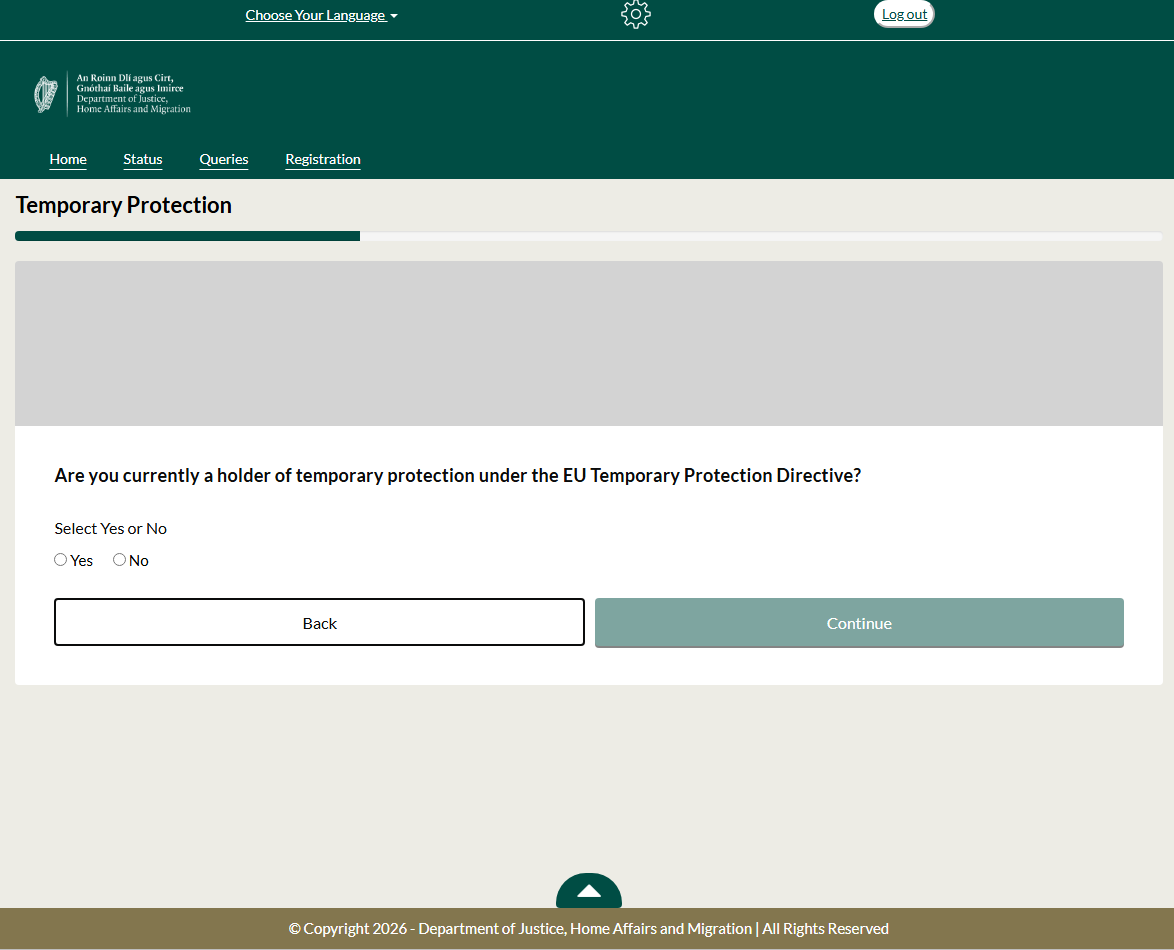Click the department name text in header
The width and height of the screenshot is (1174, 950).
(133, 94)
